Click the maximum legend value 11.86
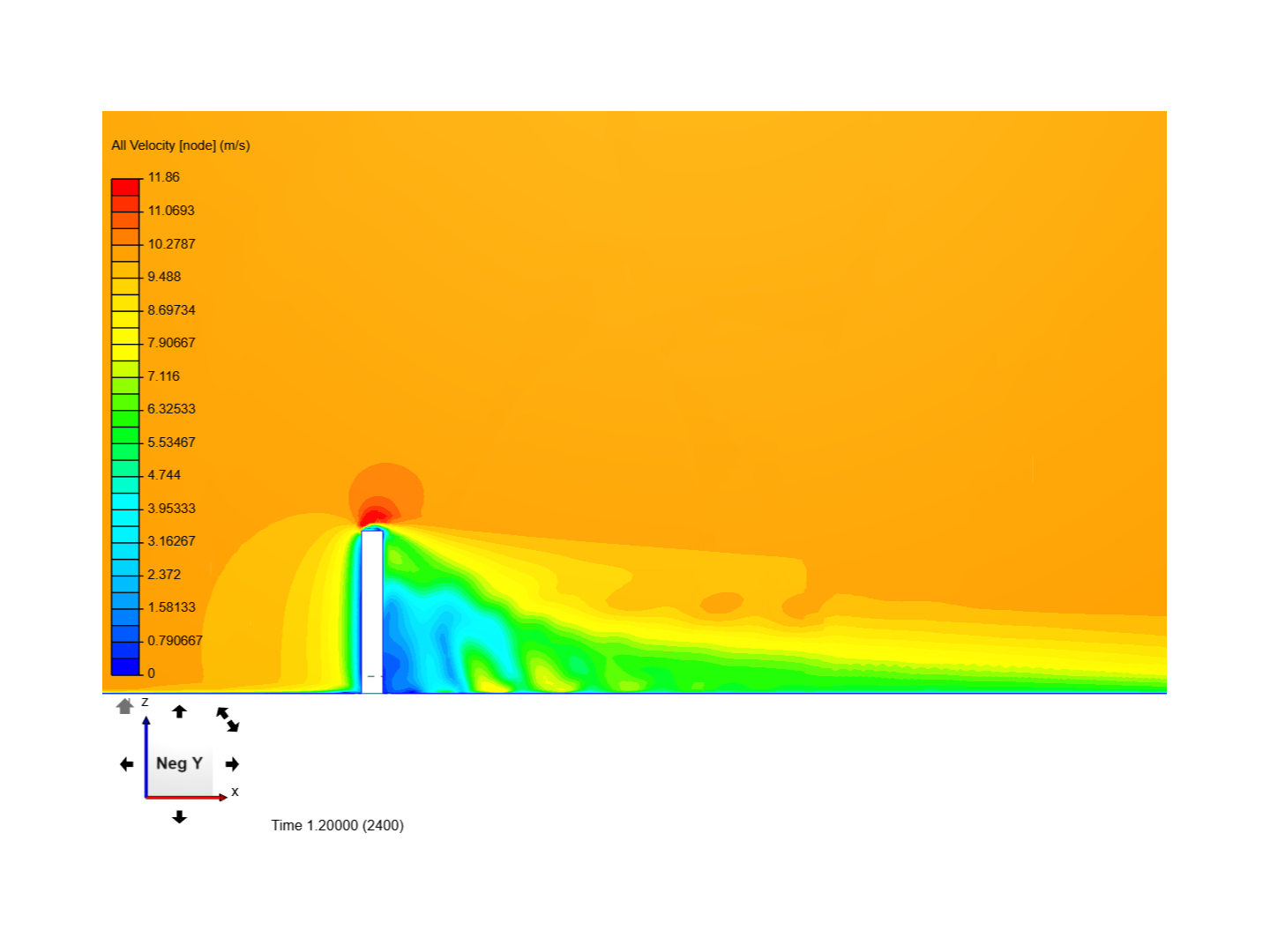The height and width of the screenshot is (952, 1270). pos(162,177)
